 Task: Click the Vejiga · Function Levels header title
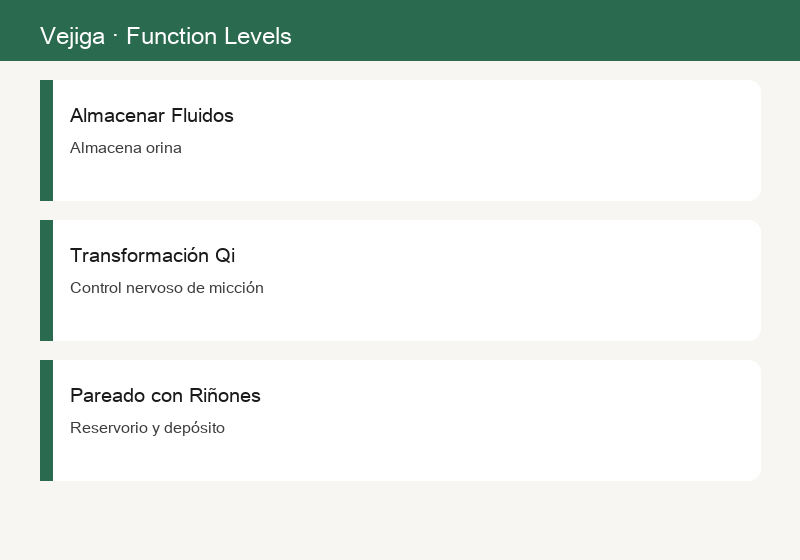pyautogui.click(x=166, y=36)
